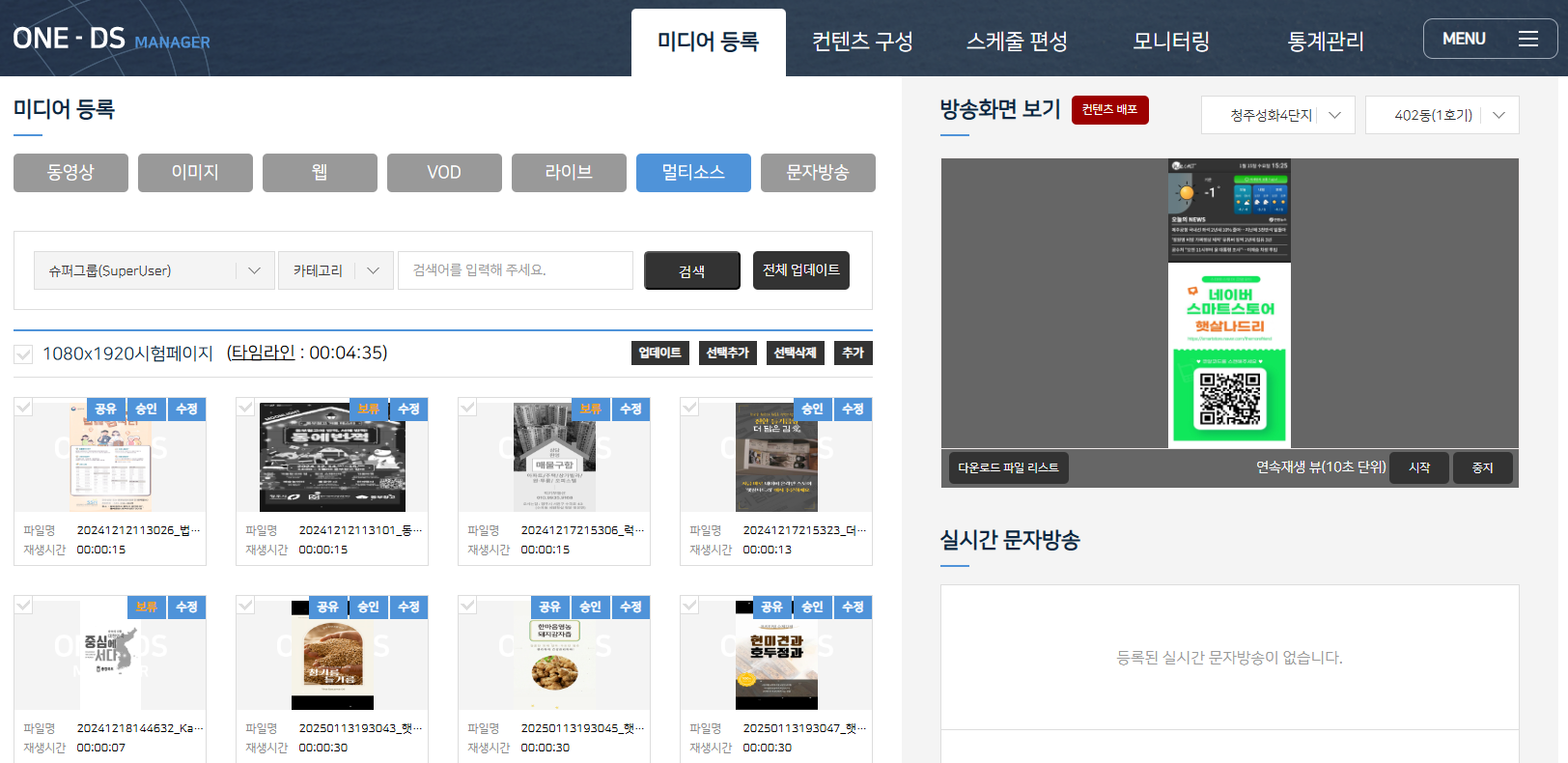Click the 전체 업데이트 button
Screen dimensions: 1568x763
[x=801, y=270]
